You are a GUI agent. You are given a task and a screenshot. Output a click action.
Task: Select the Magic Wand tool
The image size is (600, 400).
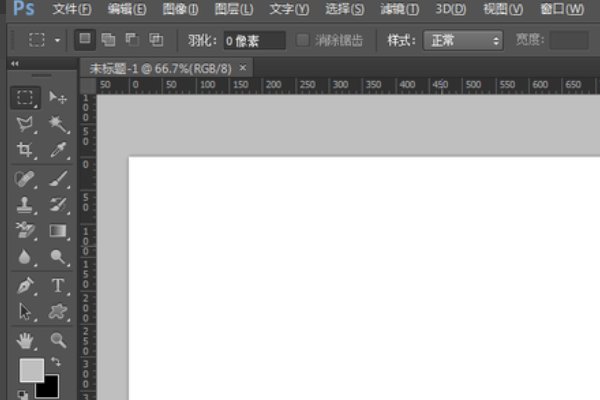(x=58, y=124)
